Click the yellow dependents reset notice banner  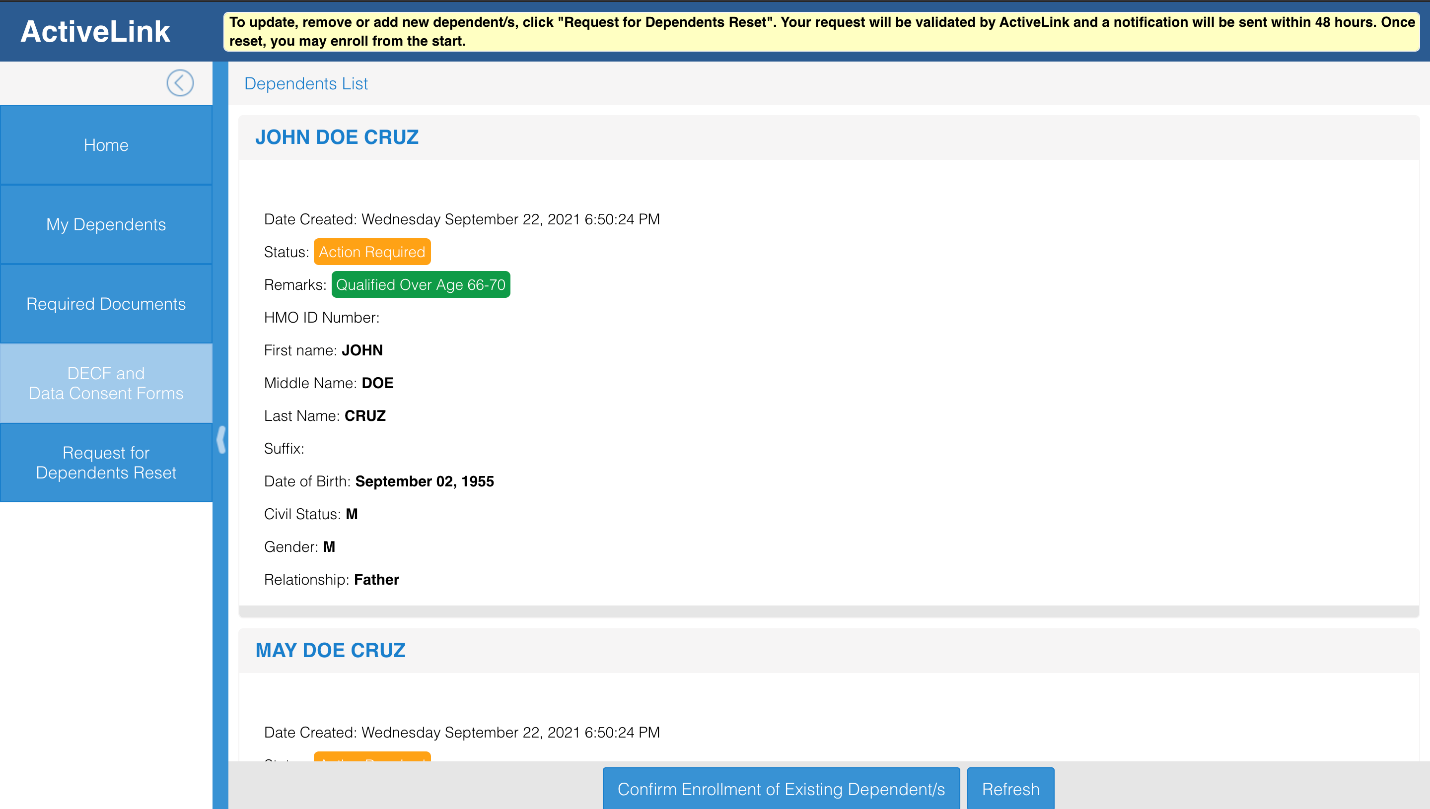coord(821,31)
